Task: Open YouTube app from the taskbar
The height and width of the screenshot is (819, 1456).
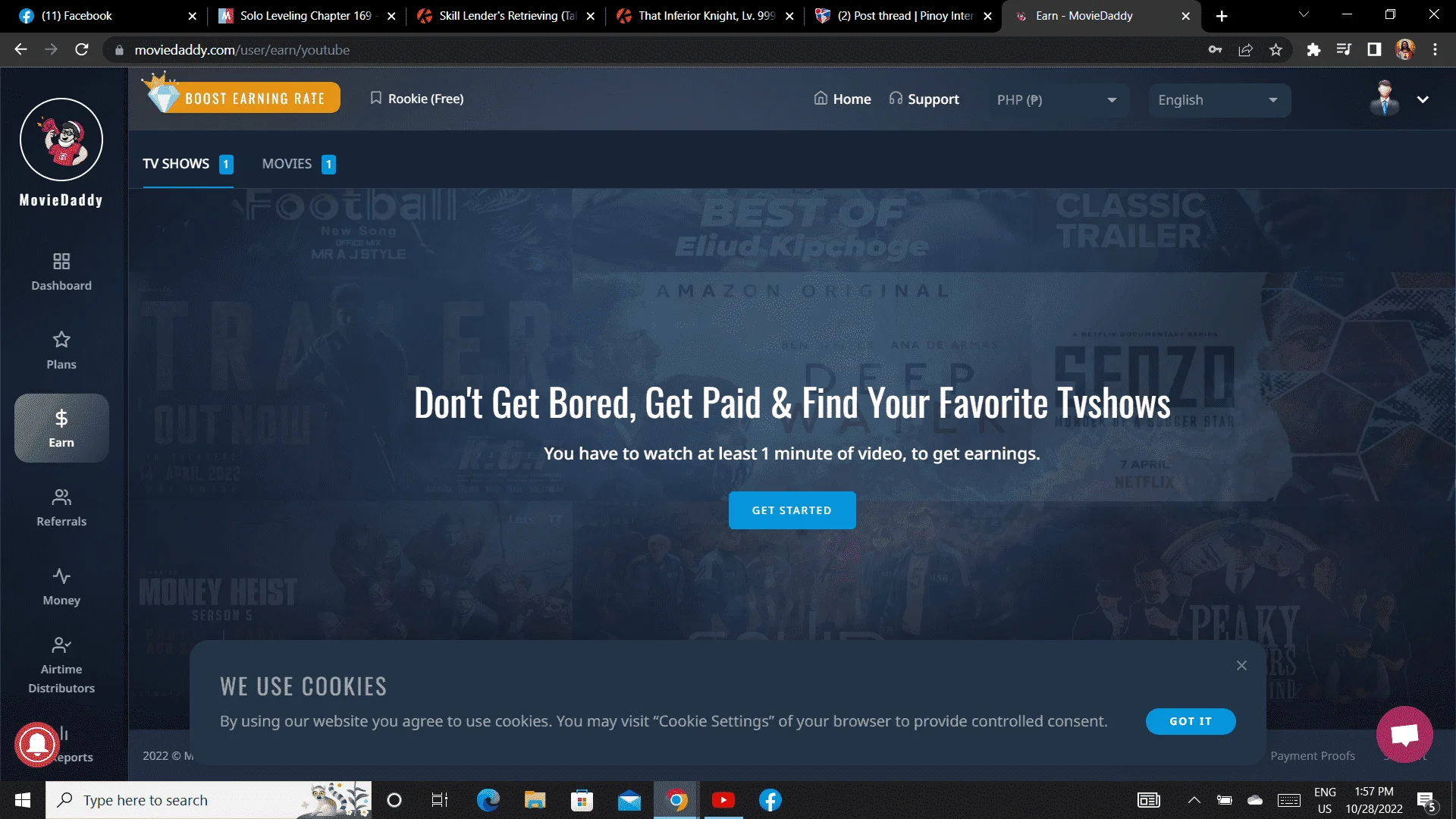Action: click(x=723, y=800)
